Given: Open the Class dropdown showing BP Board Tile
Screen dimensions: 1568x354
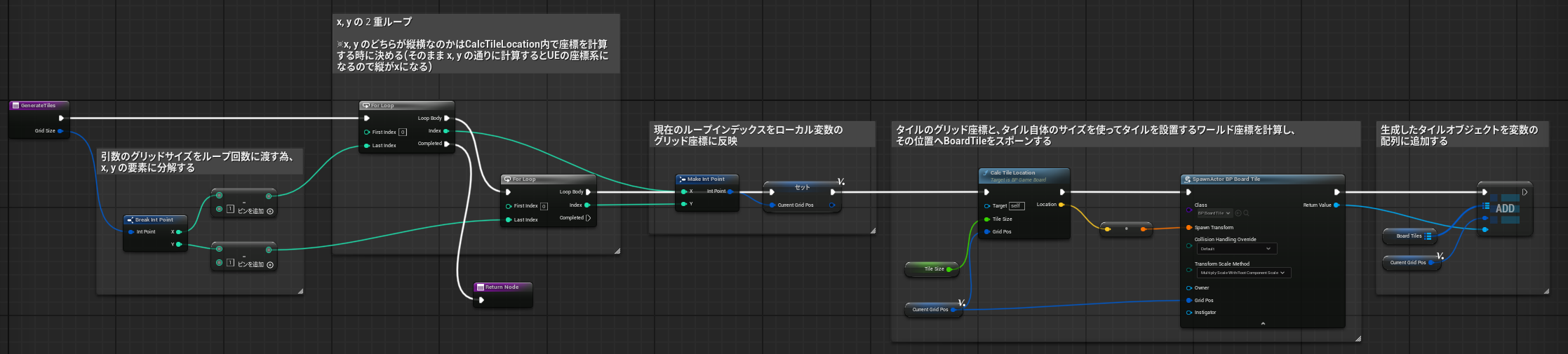Looking at the screenshot, I should 1214,213.
